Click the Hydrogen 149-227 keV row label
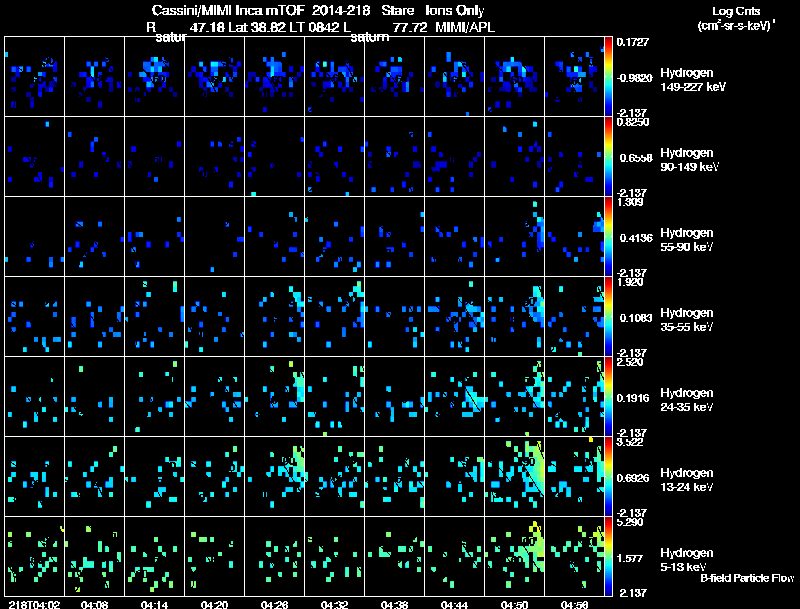Image resolution: width=800 pixels, height=609 pixels. [693, 80]
